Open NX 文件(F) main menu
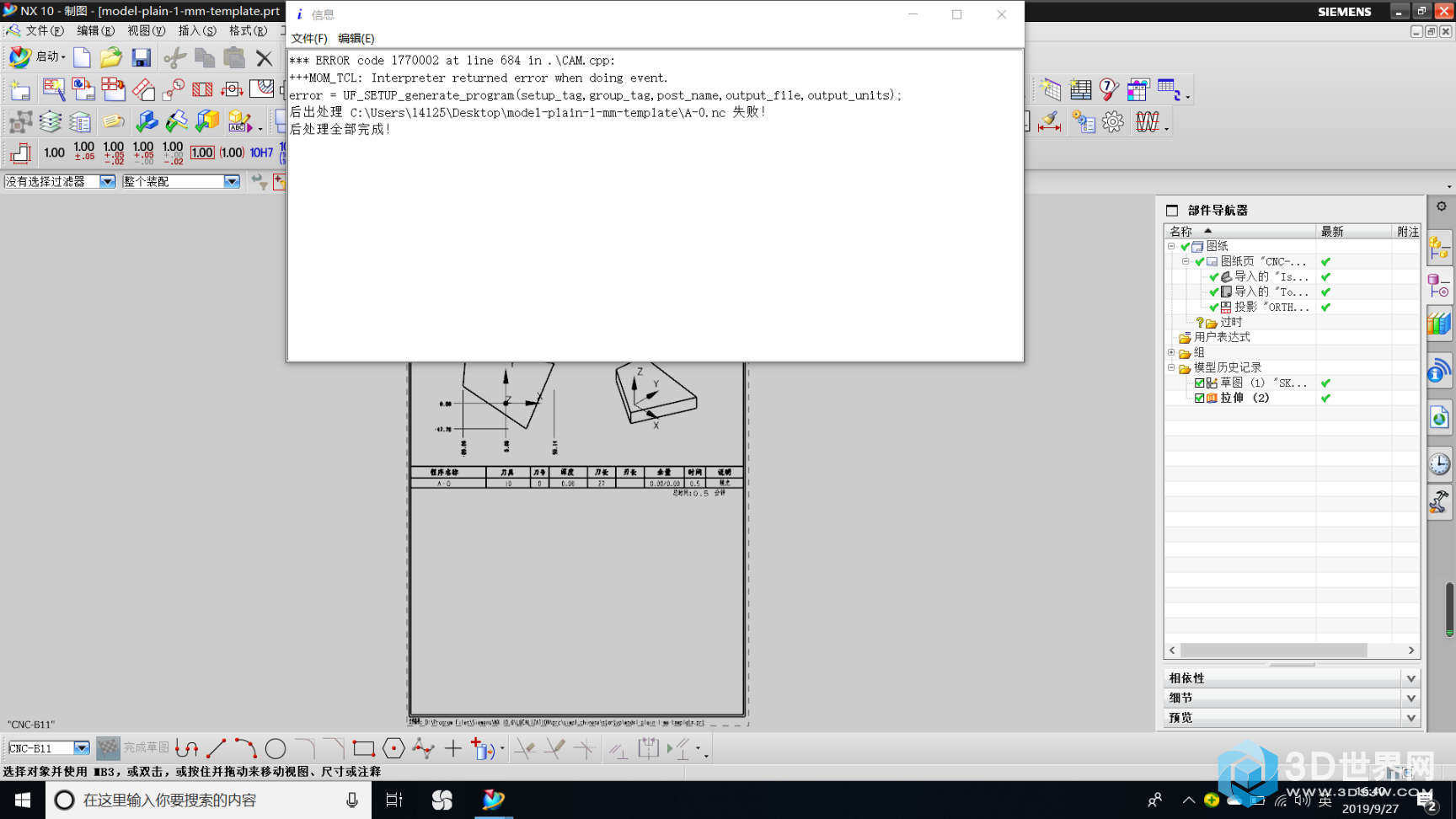The width and height of the screenshot is (1456, 819). click(45, 30)
